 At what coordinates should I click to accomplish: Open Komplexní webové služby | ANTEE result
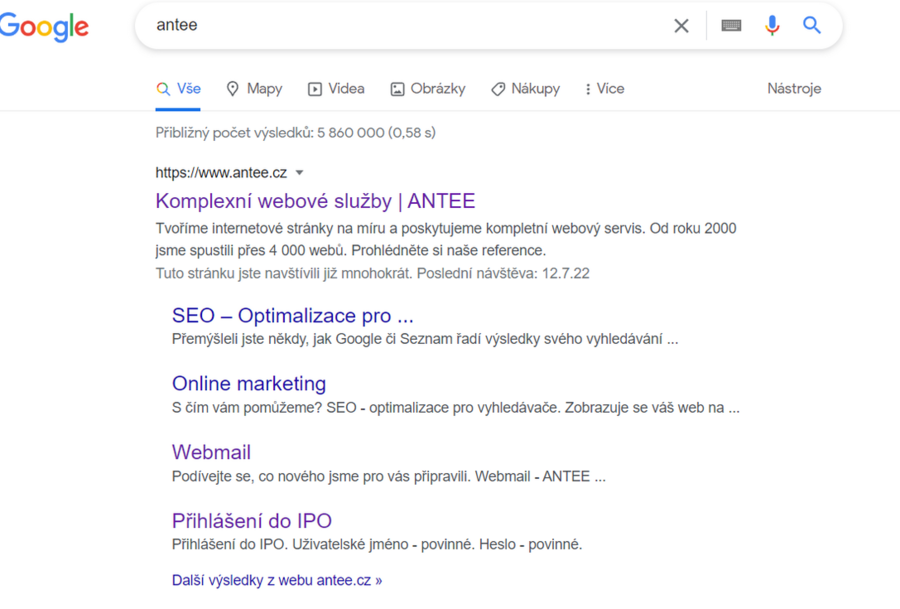coord(315,201)
